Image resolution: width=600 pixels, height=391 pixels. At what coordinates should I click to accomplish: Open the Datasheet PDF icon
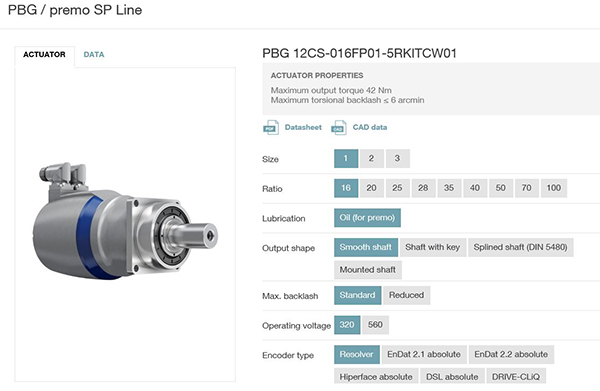271,127
